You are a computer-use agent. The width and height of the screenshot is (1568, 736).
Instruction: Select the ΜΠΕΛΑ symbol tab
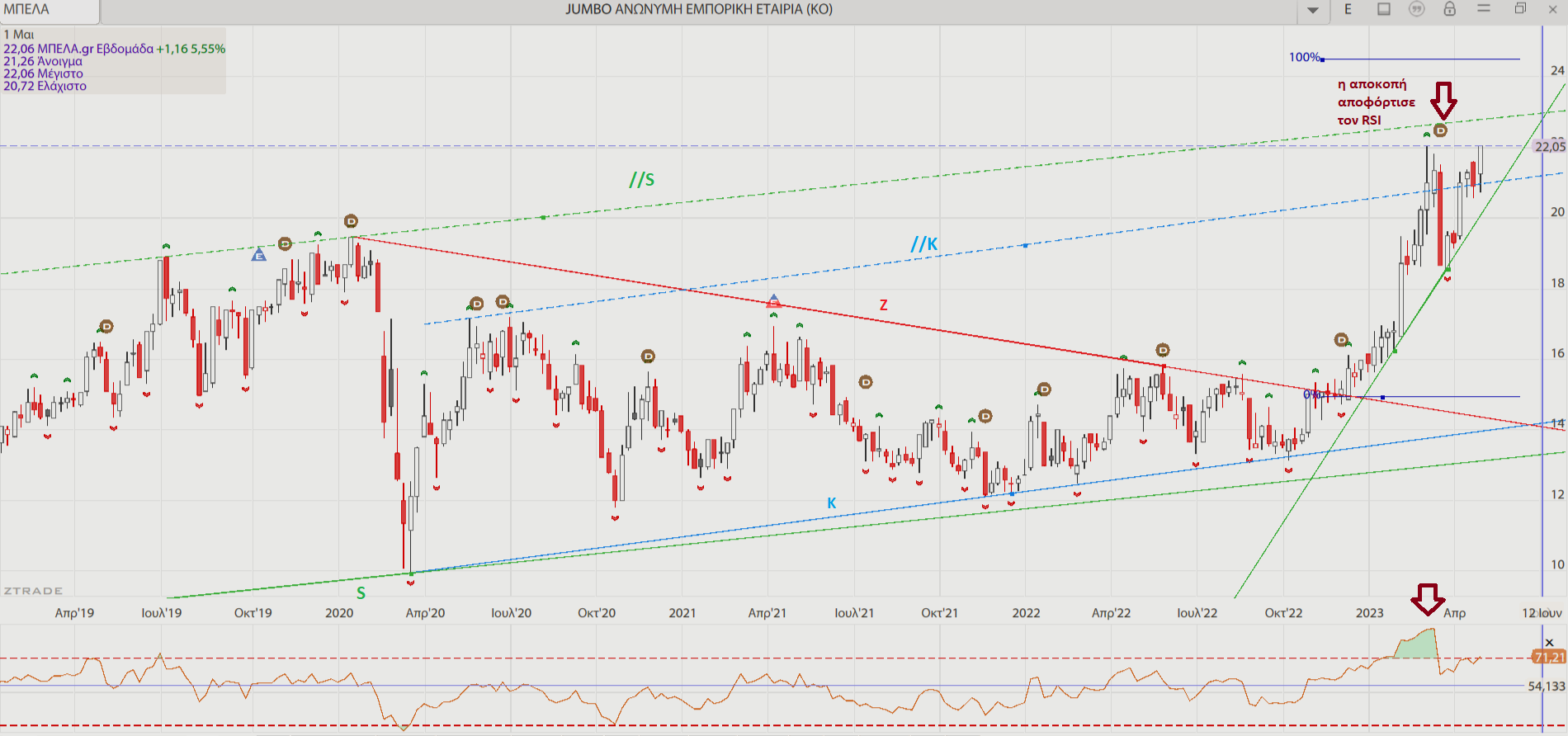(50, 11)
